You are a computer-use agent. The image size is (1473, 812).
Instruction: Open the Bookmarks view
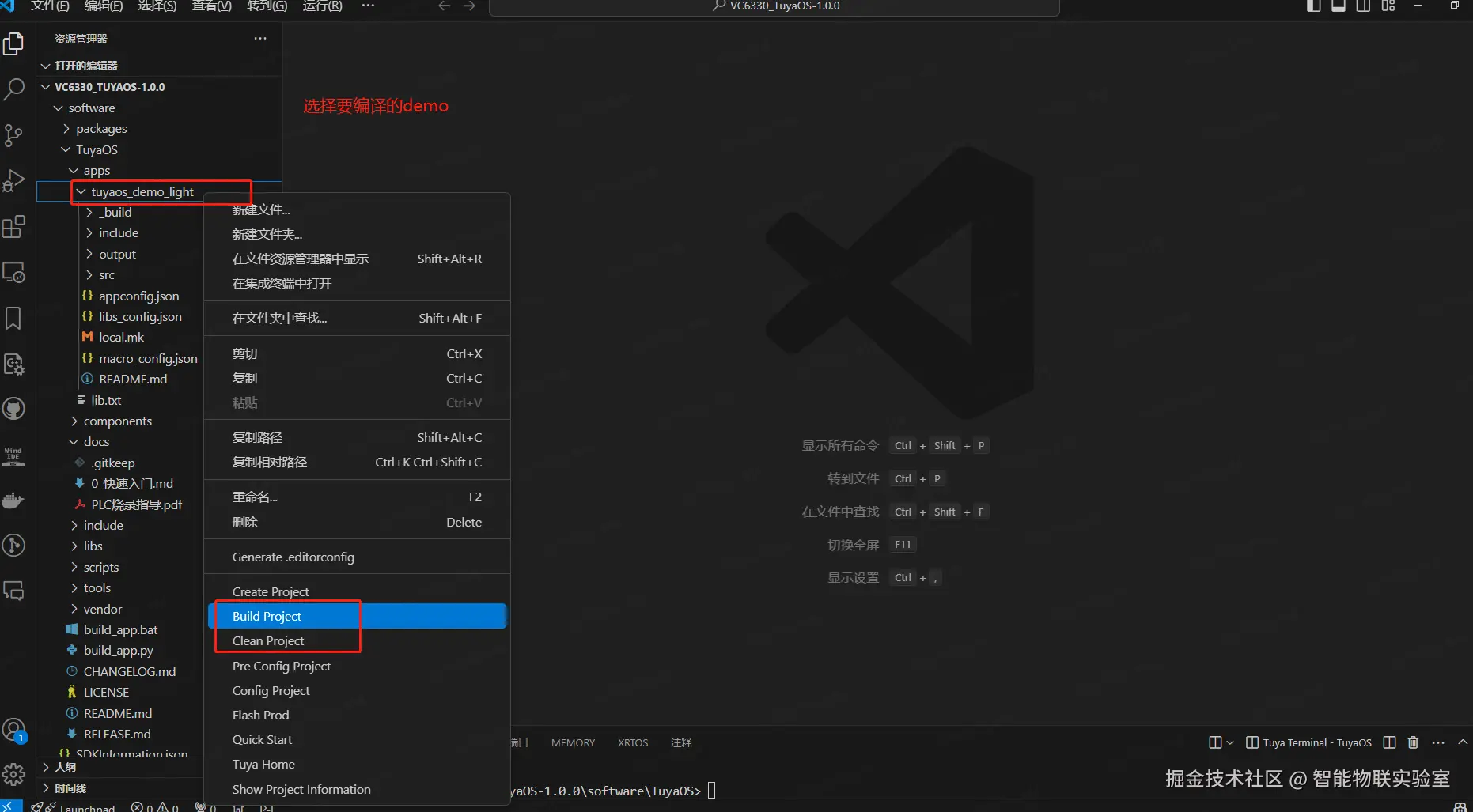click(x=13, y=319)
